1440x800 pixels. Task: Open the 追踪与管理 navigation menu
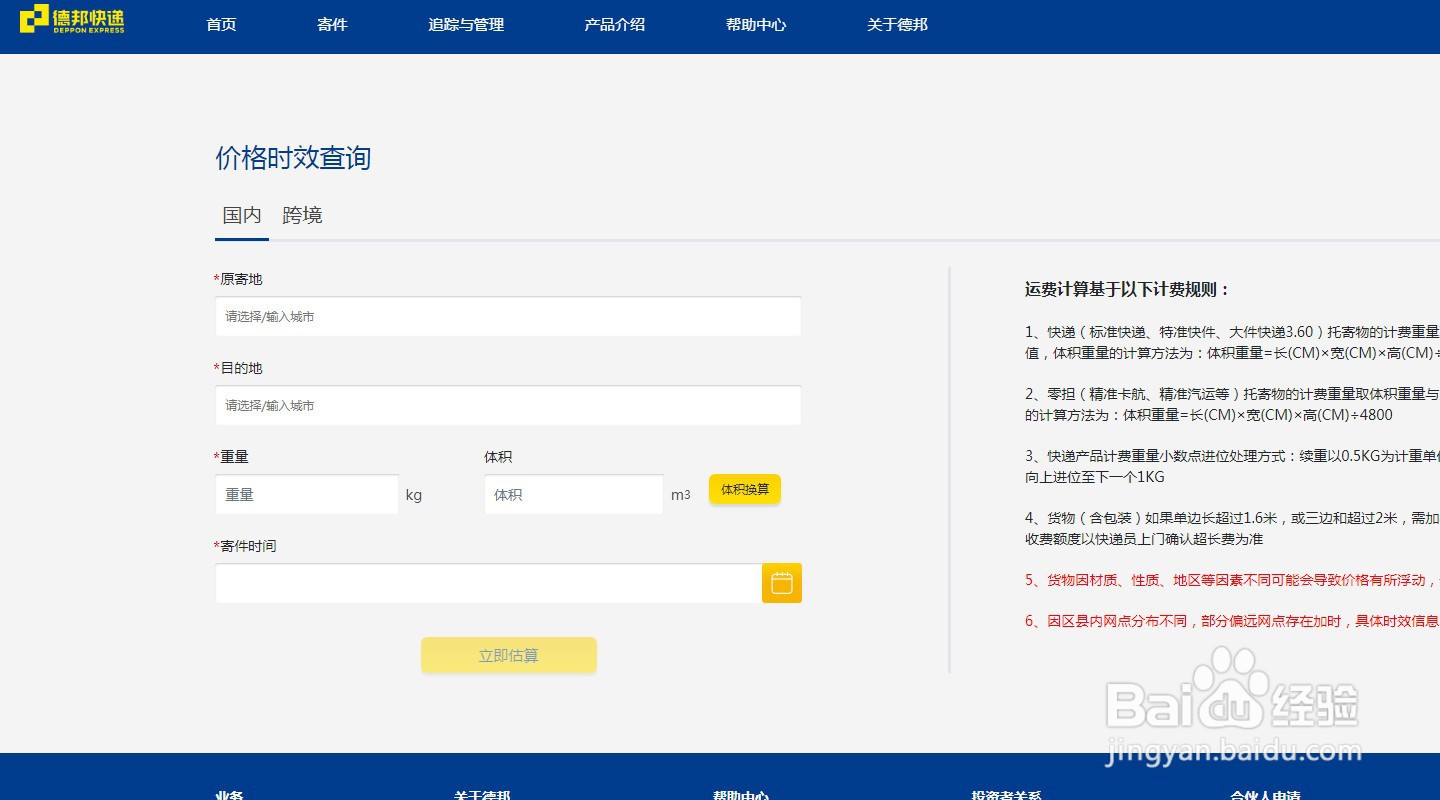click(x=465, y=25)
